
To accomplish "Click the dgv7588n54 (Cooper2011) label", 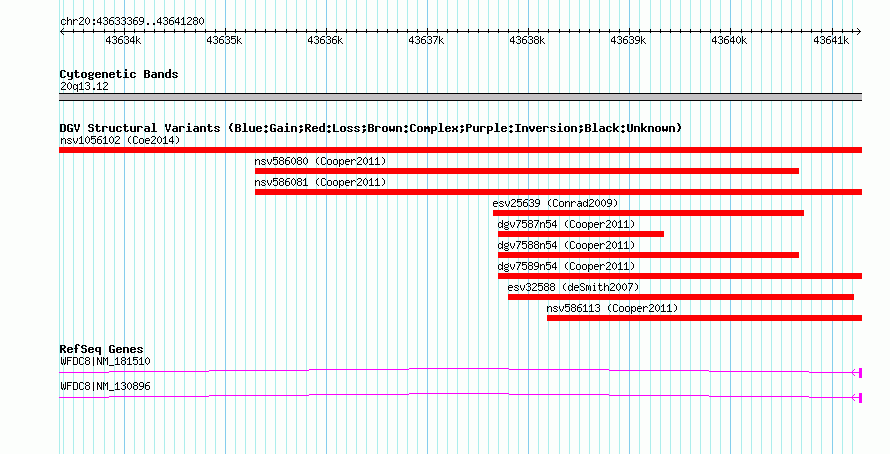I will point(566,245).
